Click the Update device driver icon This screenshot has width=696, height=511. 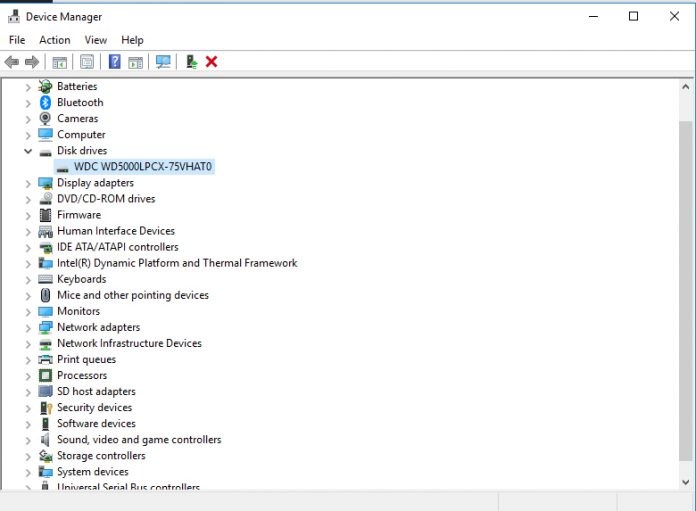point(191,62)
